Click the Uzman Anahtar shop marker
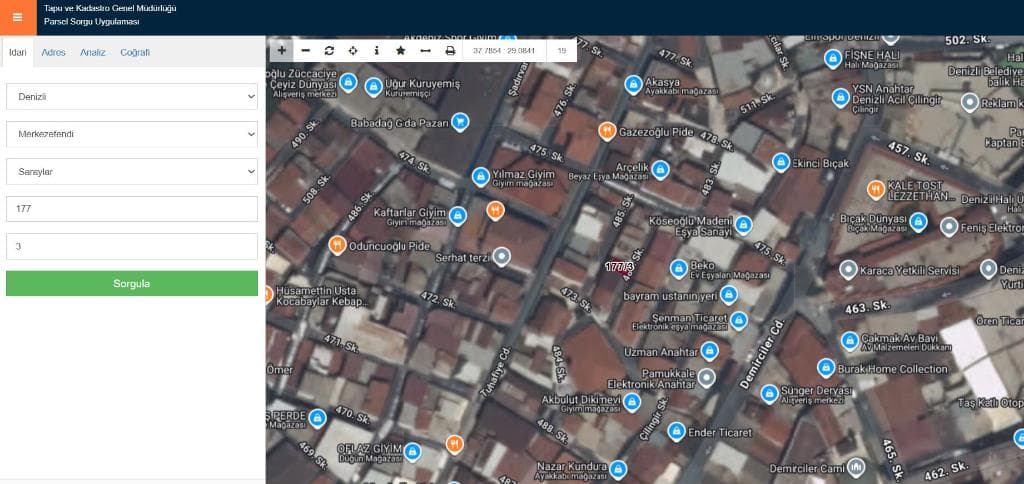 coord(710,351)
